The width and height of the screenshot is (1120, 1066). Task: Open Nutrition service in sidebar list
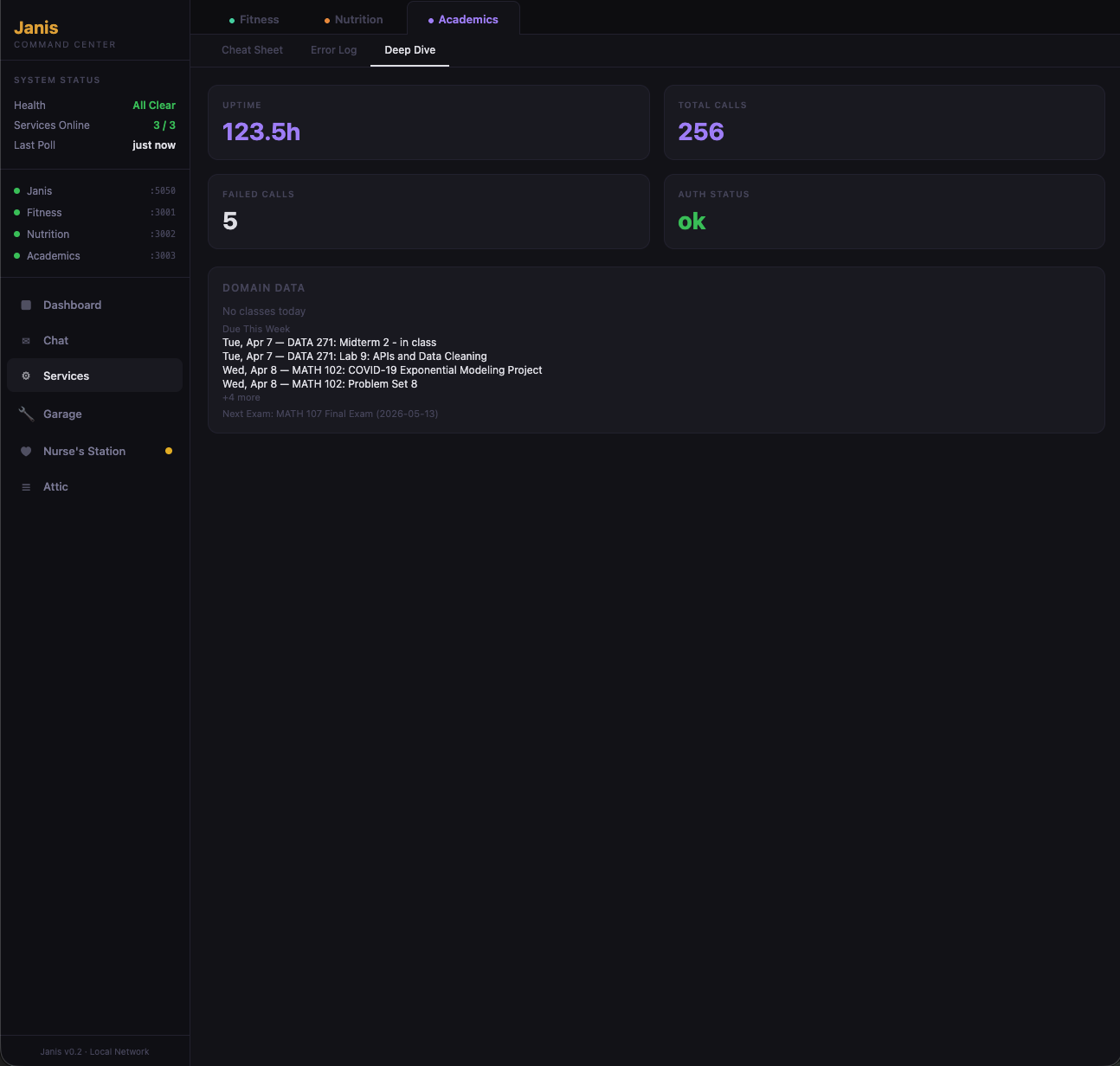tap(48, 234)
